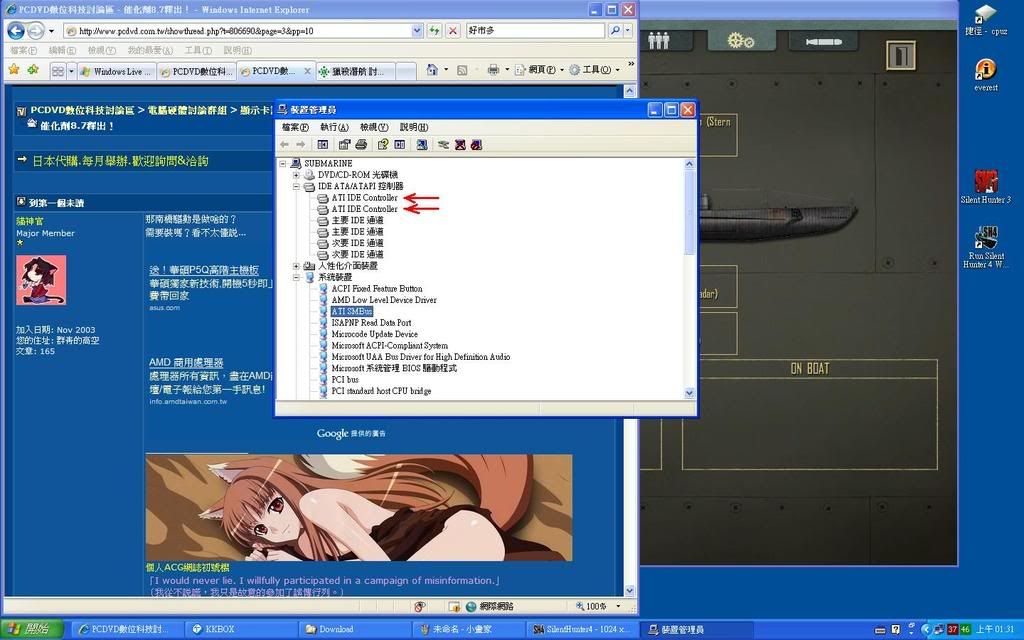The image size is (1024, 640).
Task: Open the cpuz shortcut on the desktop
Action: coord(986,20)
